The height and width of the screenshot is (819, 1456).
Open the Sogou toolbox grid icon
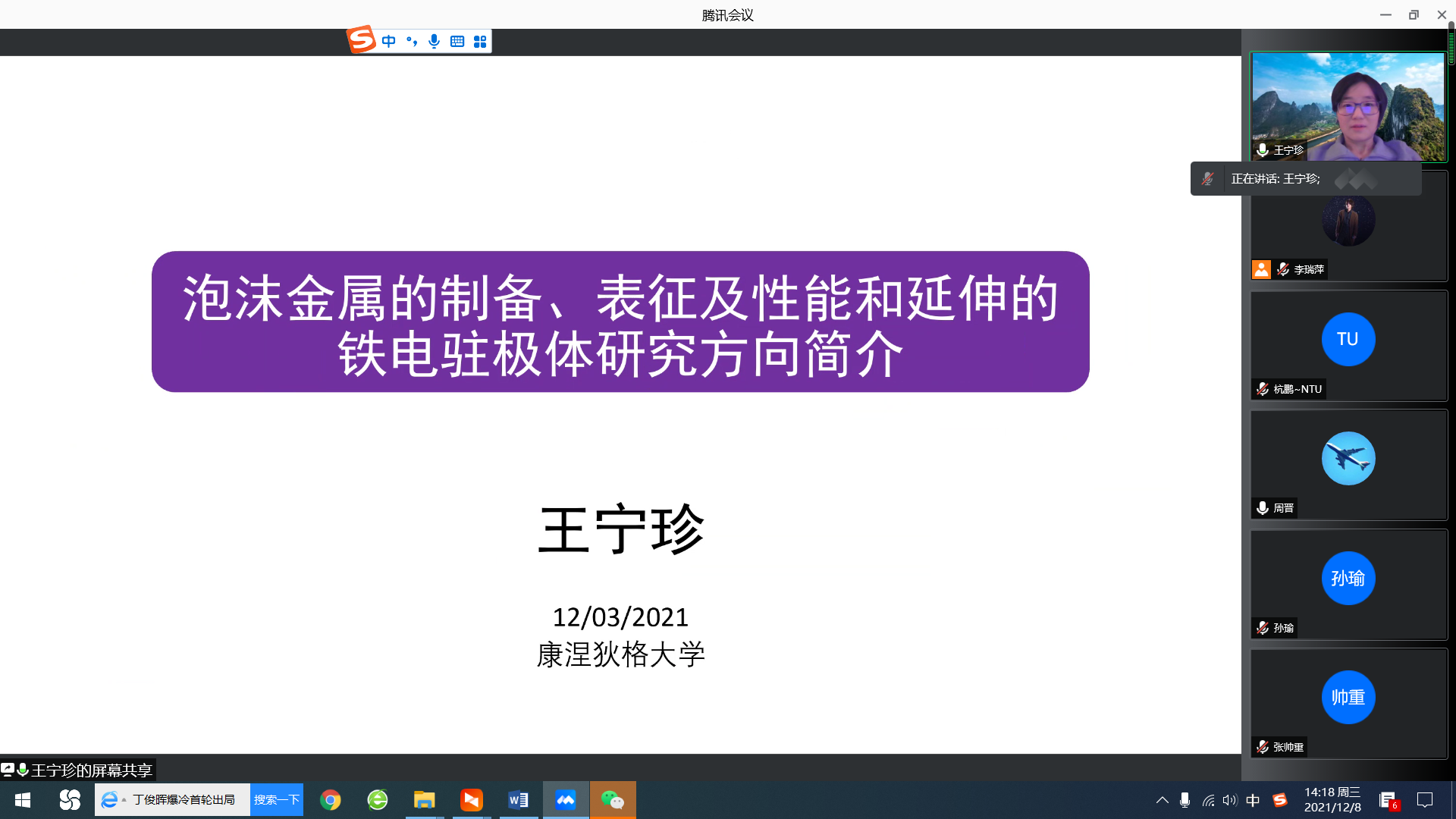[x=480, y=42]
